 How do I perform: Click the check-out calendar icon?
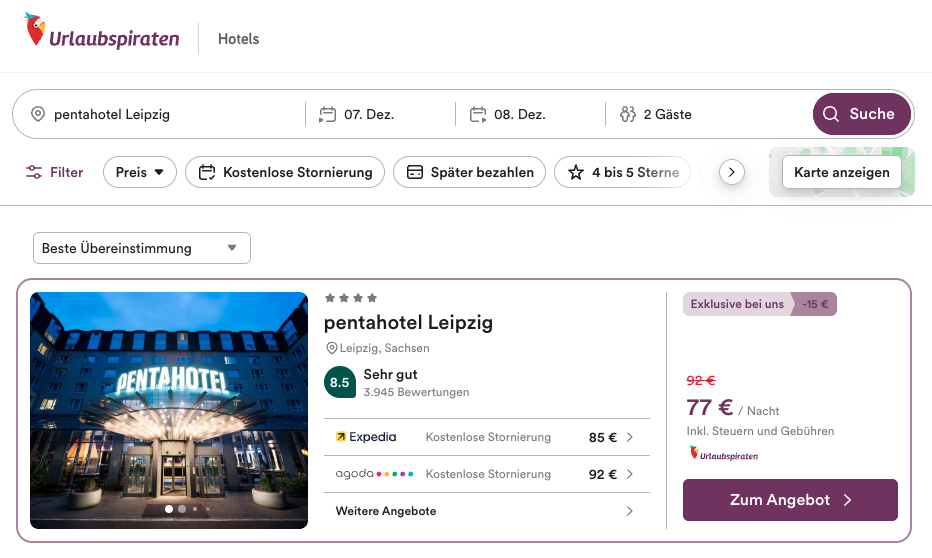click(477, 114)
